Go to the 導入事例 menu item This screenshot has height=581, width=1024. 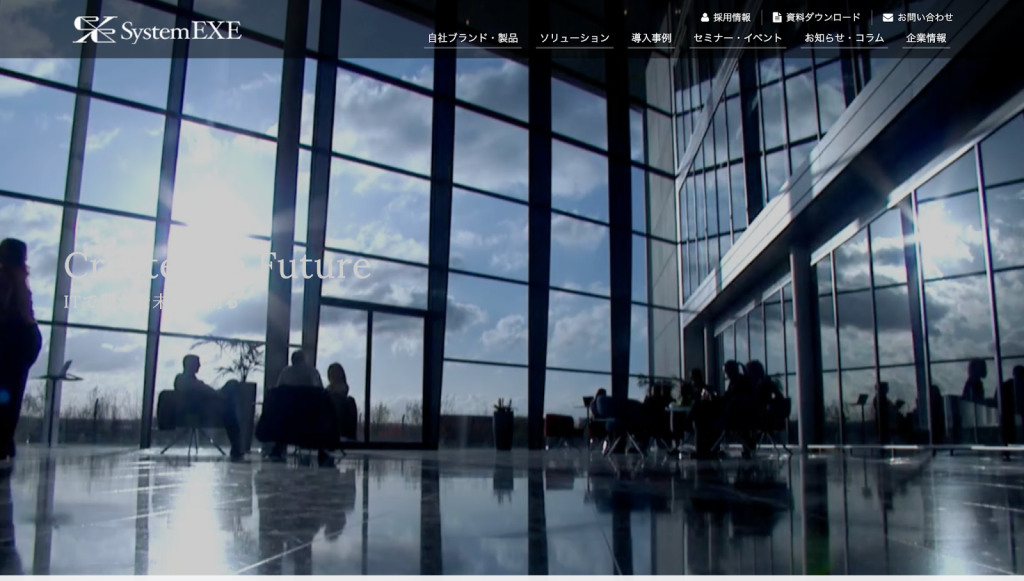(x=651, y=38)
